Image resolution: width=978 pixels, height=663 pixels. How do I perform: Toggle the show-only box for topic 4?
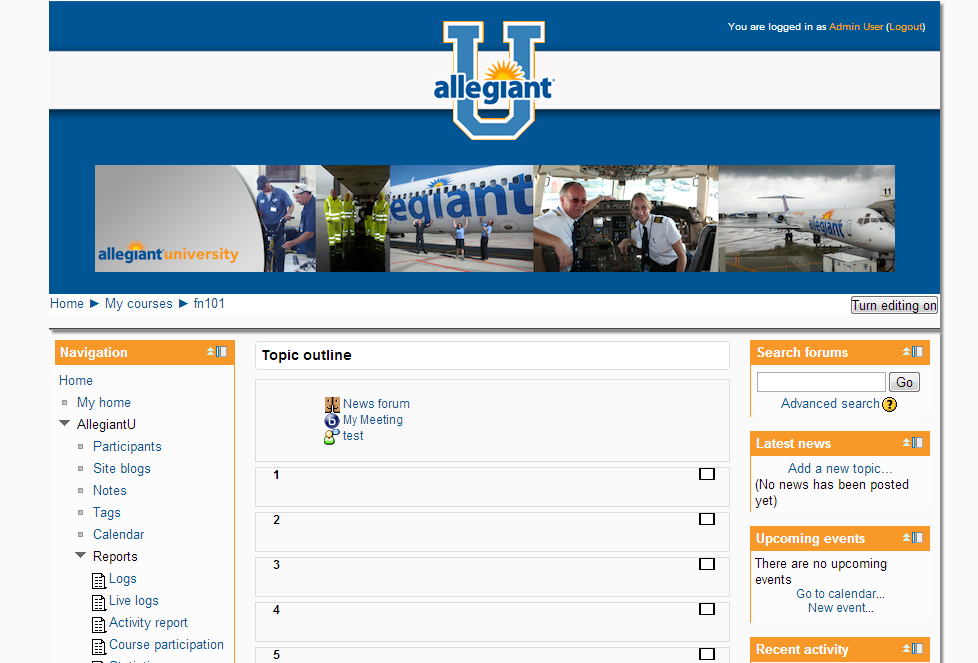pyautogui.click(x=707, y=609)
